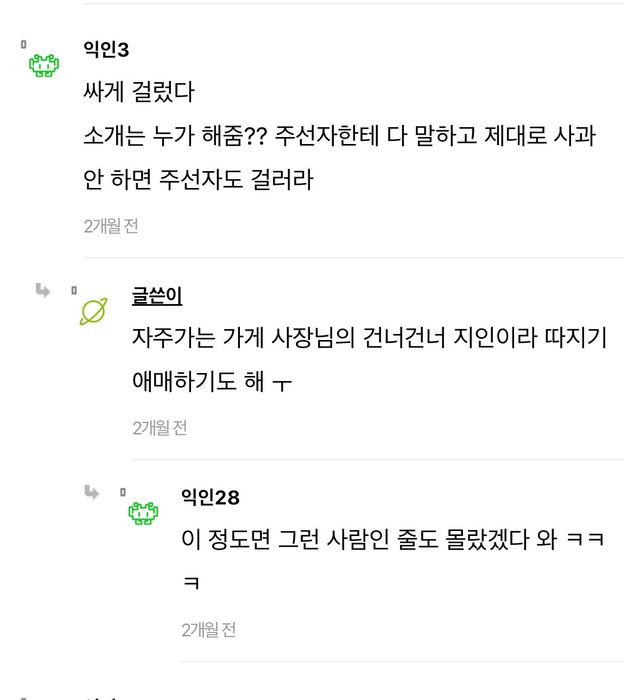Viewport: 640px width, 700px height.
Task: Open the 익인28 username
Action: [x=210, y=497]
